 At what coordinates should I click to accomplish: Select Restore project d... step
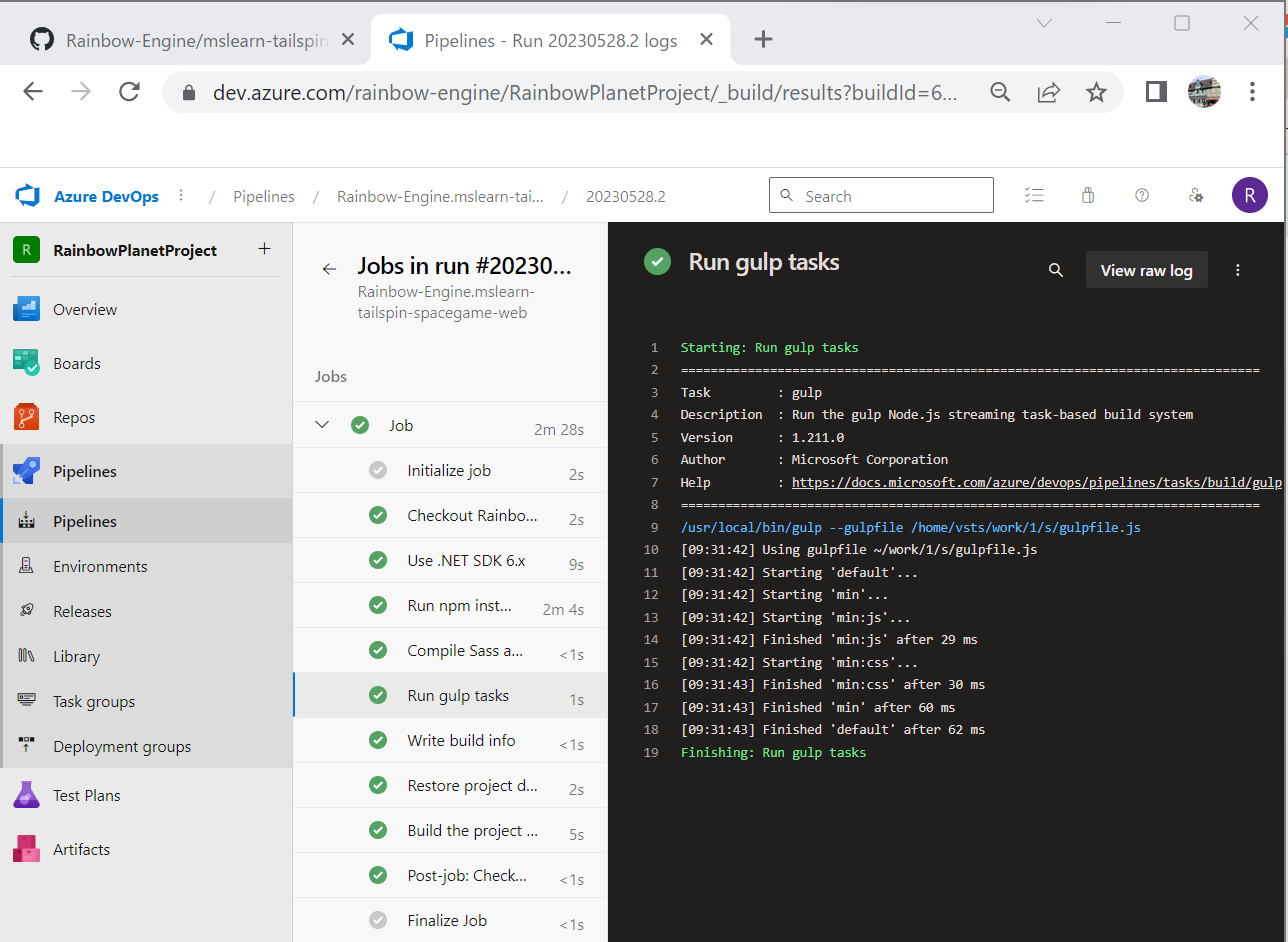450,785
